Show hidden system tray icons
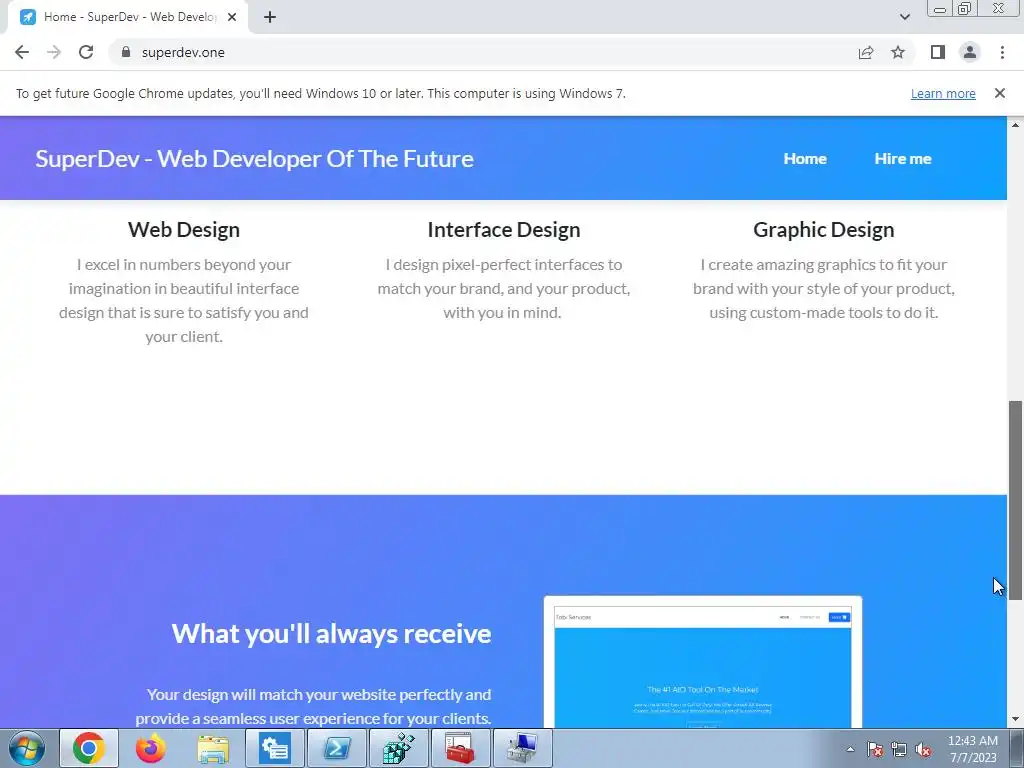Screen dimensions: 1024x768 click(850, 749)
